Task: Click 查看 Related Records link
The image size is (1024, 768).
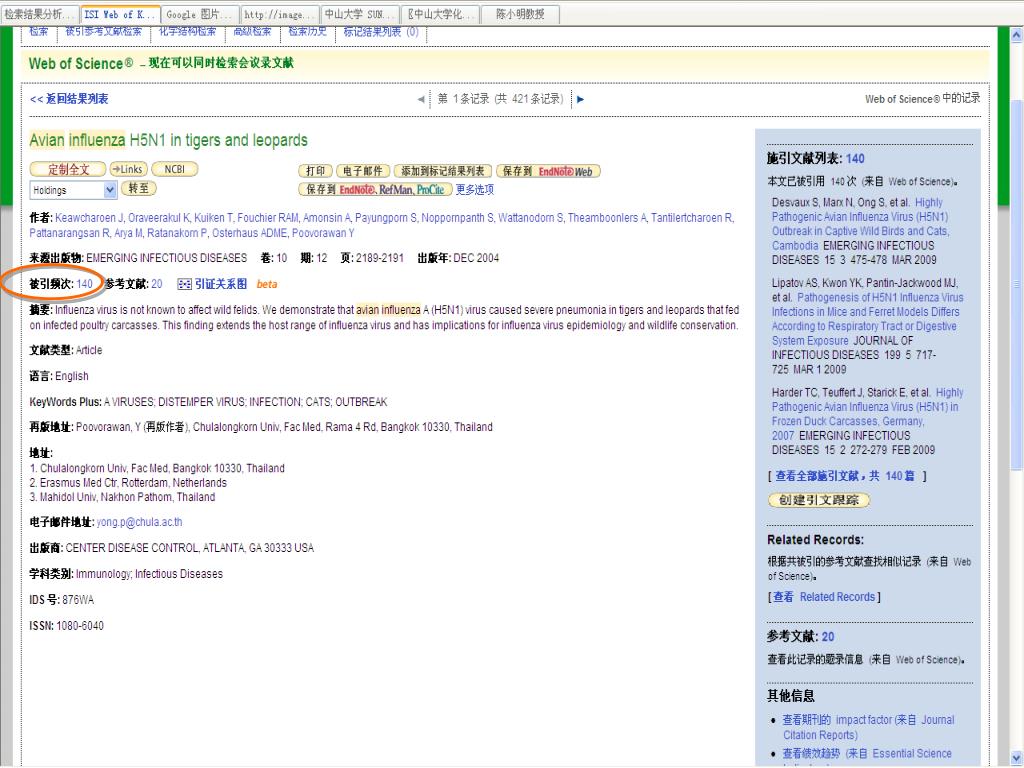Action: (824, 597)
